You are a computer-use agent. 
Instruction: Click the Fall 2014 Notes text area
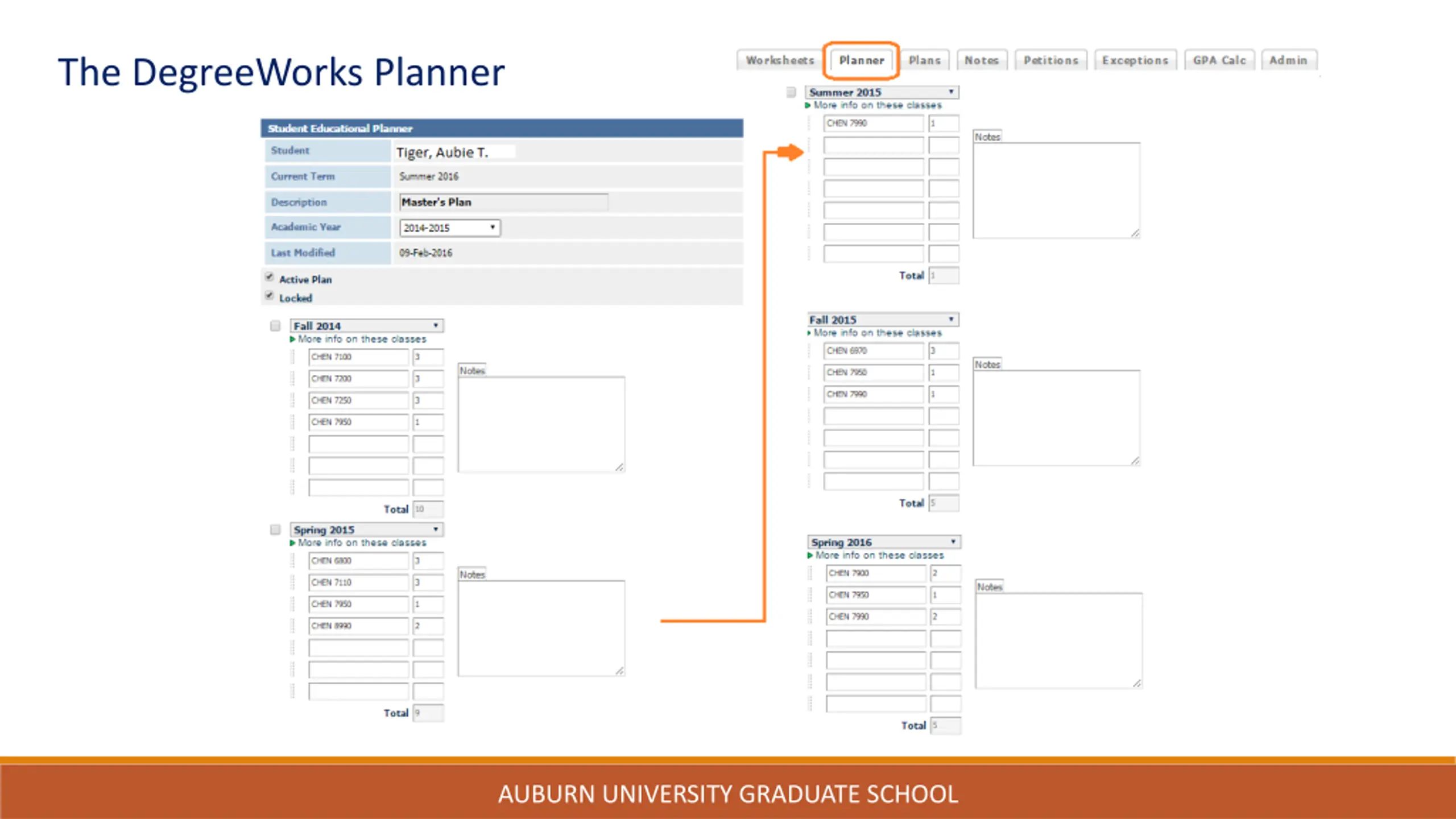click(541, 424)
